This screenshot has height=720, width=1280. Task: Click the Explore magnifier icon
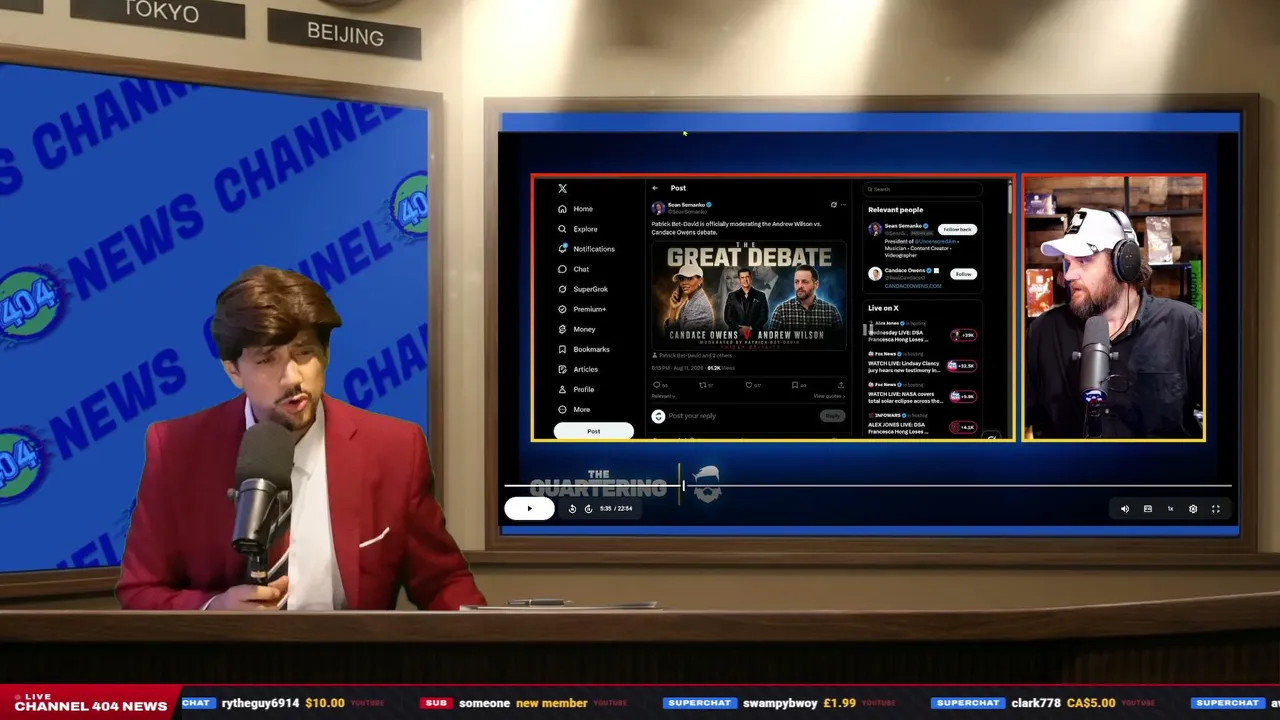click(562, 229)
